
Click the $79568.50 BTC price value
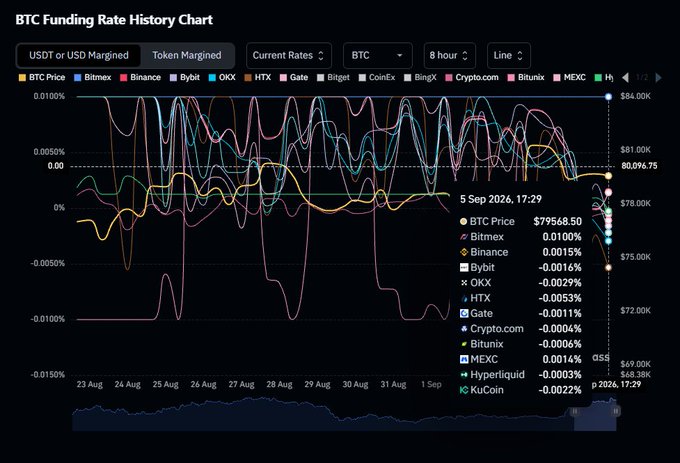click(x=558, y=222)
